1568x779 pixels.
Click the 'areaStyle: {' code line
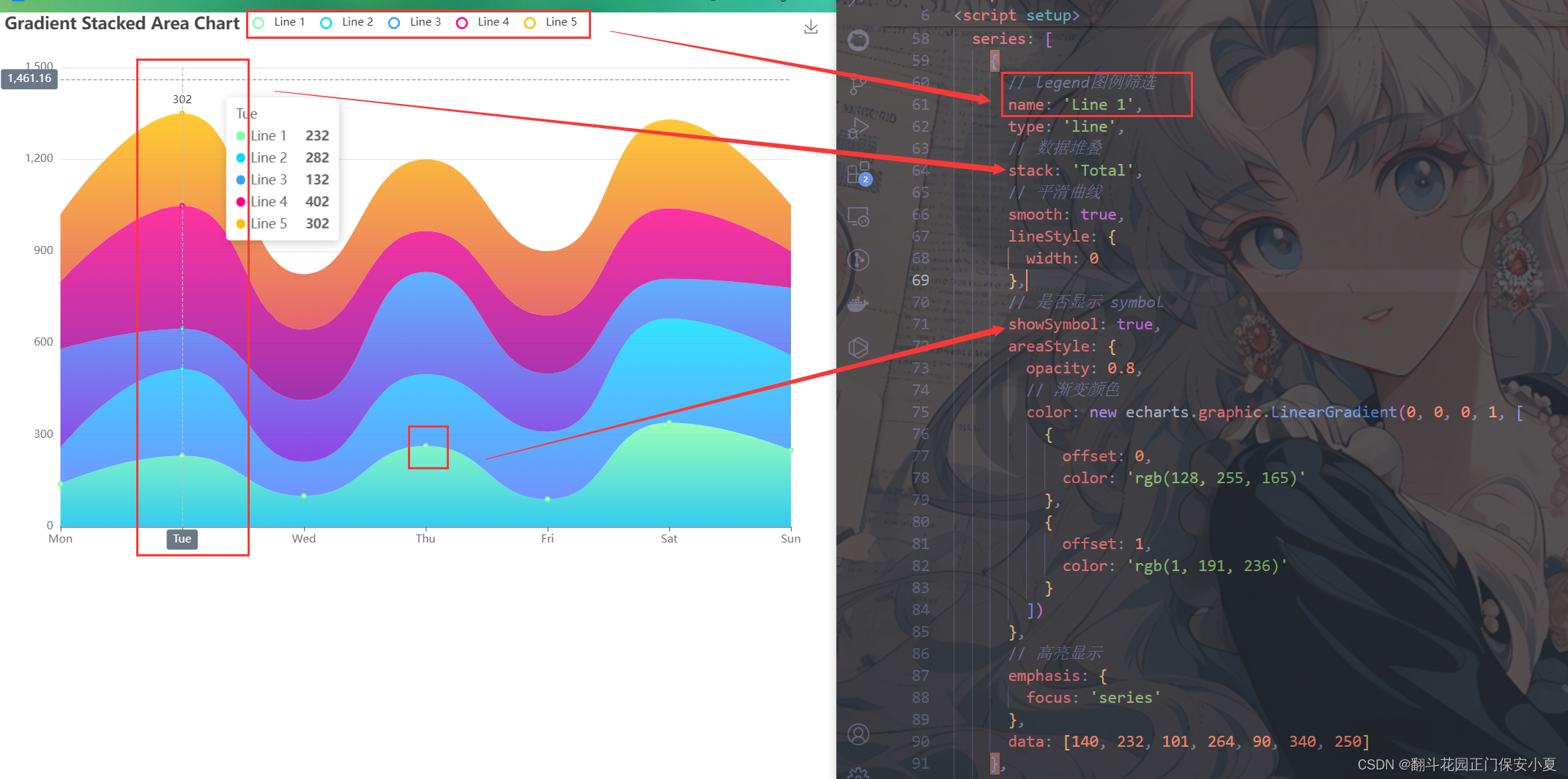1062,346
